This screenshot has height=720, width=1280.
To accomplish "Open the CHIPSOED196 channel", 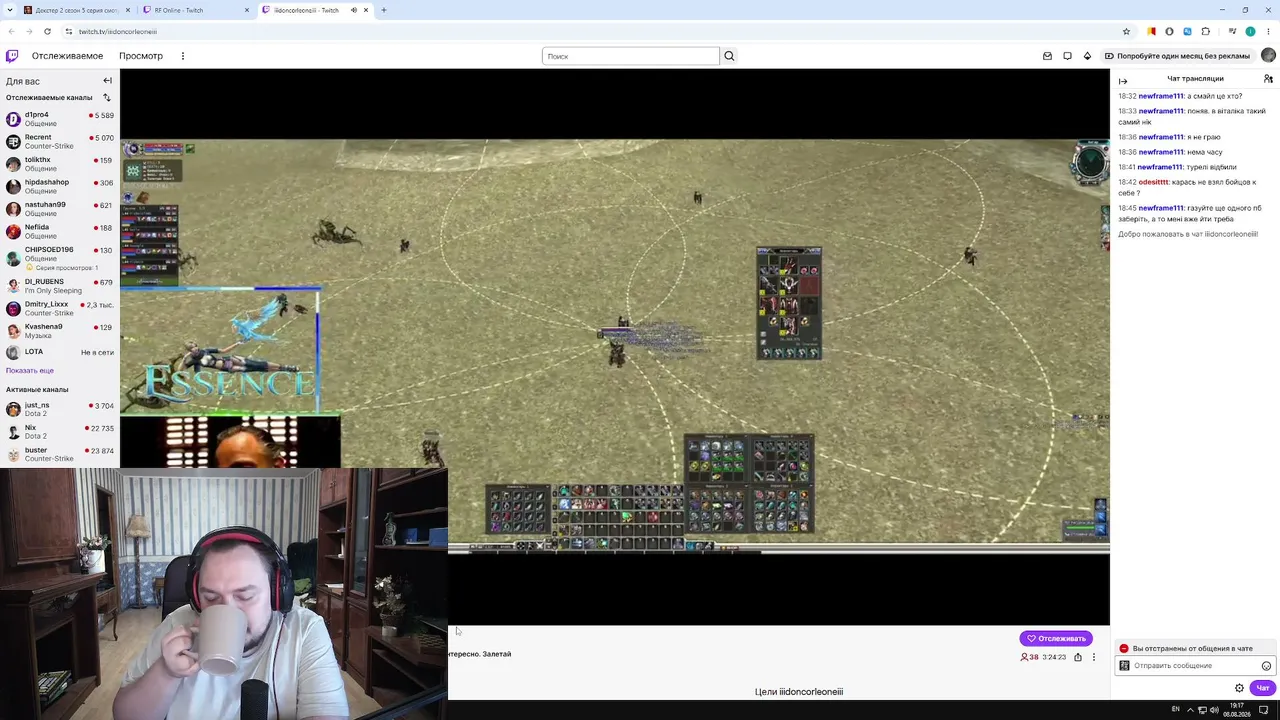I will (60, 258).
